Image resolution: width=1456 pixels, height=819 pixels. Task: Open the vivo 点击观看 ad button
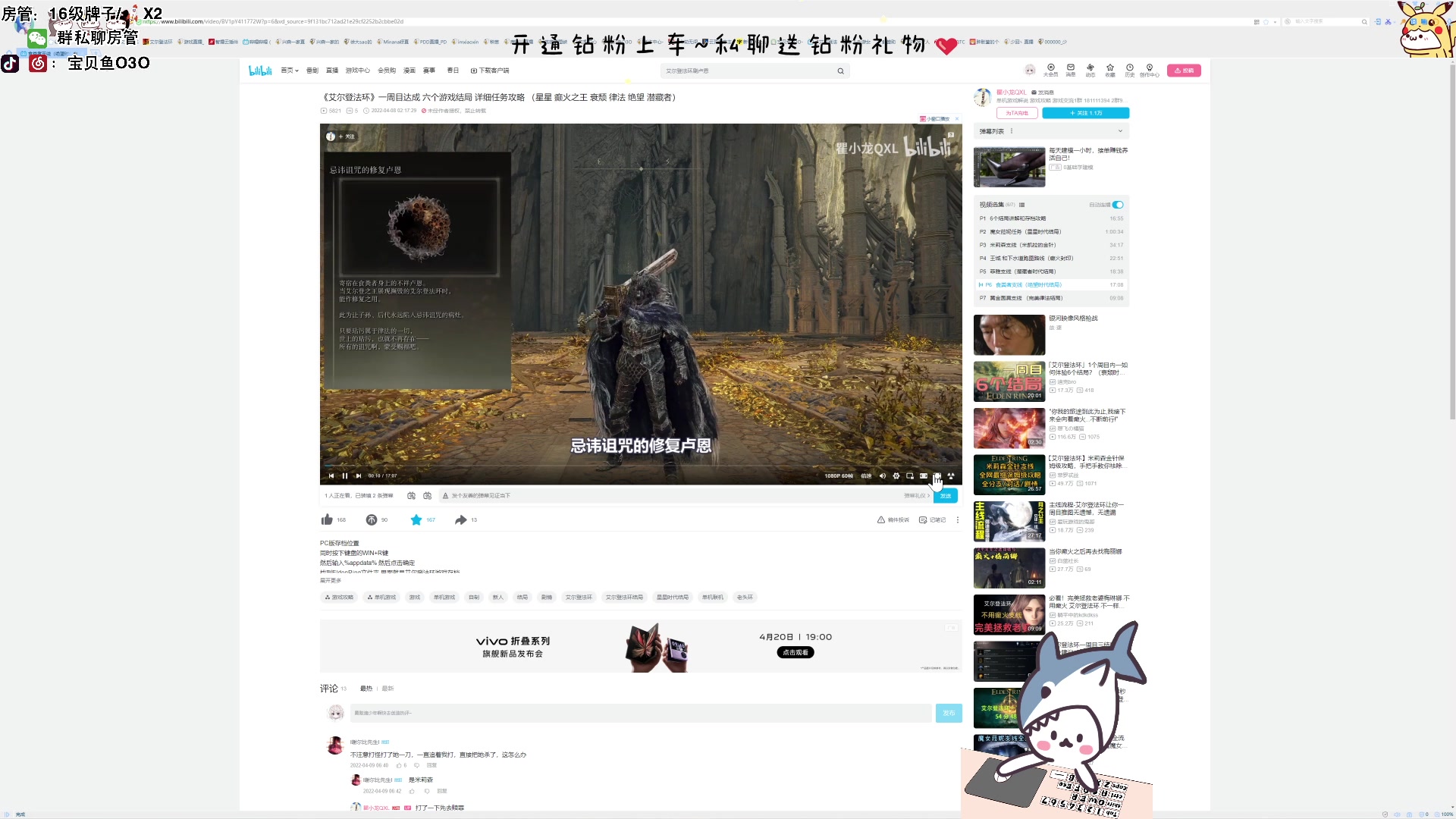coord(795,653)
